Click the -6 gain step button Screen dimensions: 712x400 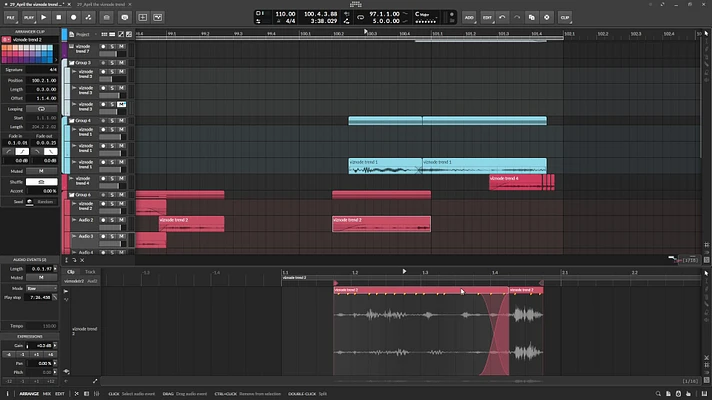tap(9, 355)
